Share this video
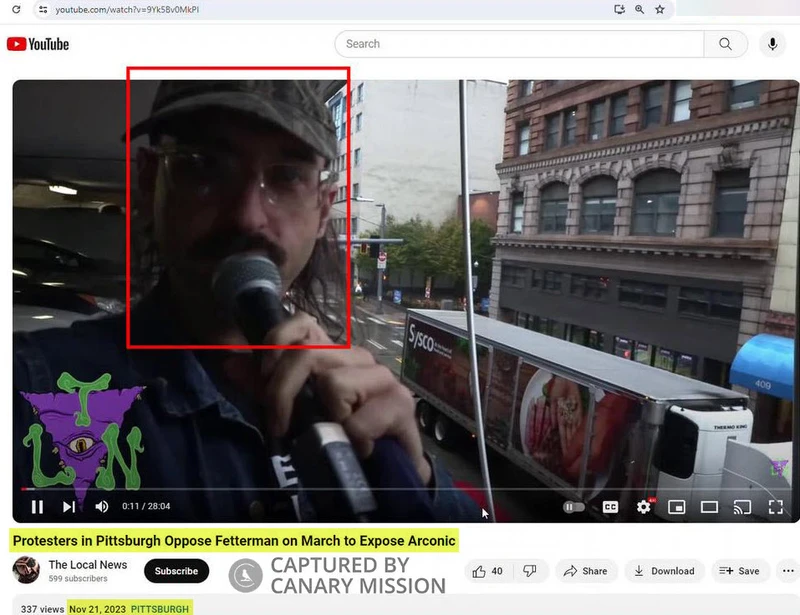 pos(586,571)
